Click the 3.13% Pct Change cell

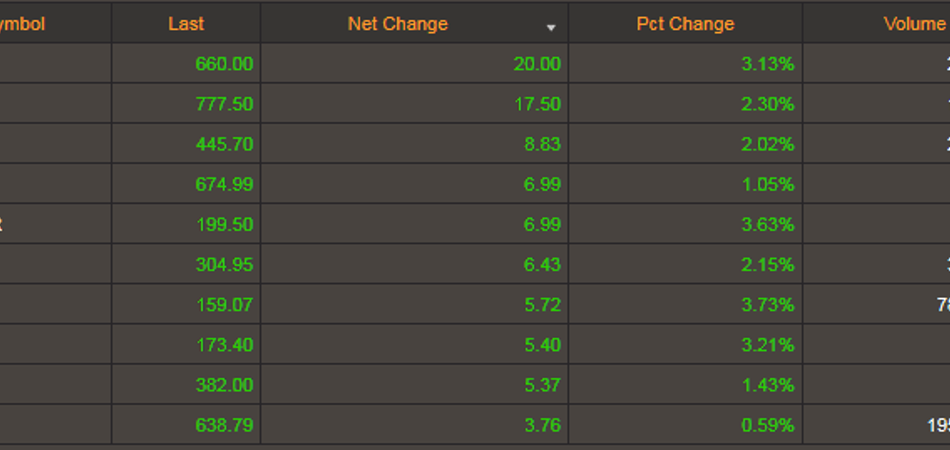click(768, 64)
